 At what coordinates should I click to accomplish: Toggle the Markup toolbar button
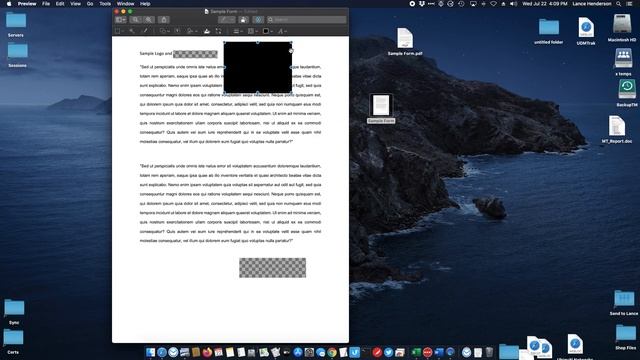(x=258, y=20)
